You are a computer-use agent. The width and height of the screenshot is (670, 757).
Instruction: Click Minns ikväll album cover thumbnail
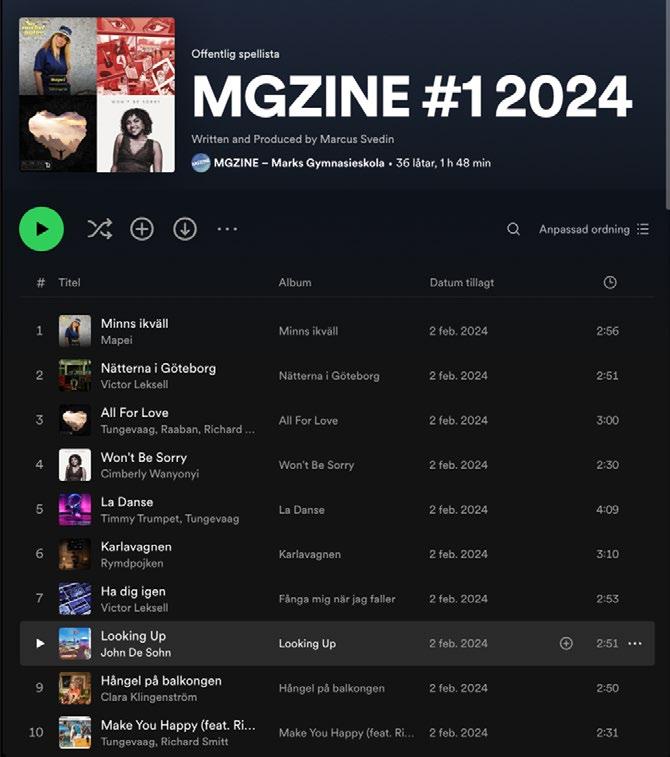coord(75,331)
